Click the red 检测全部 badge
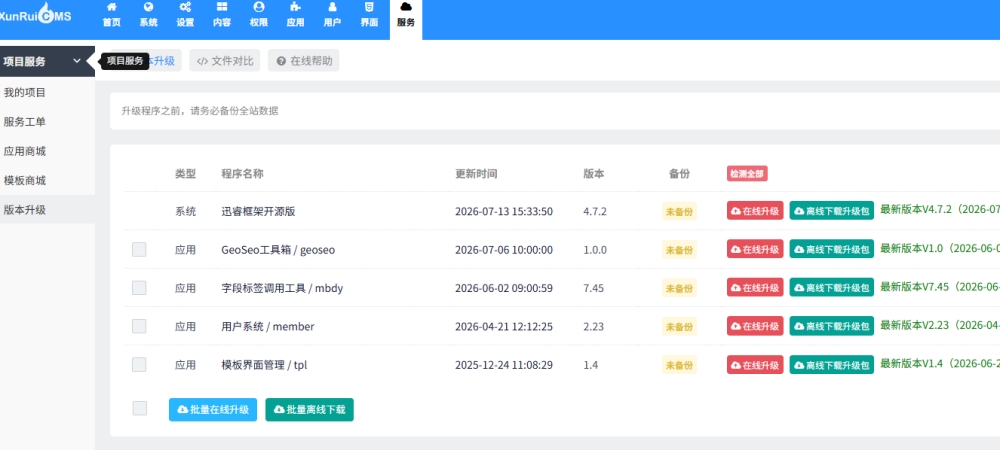1000x450 pixels. point(747,173)
